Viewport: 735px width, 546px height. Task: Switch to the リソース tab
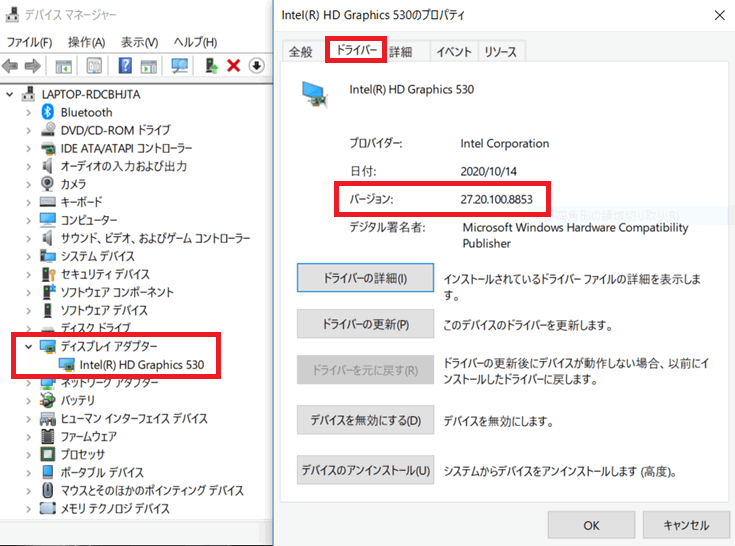point(501,52)
